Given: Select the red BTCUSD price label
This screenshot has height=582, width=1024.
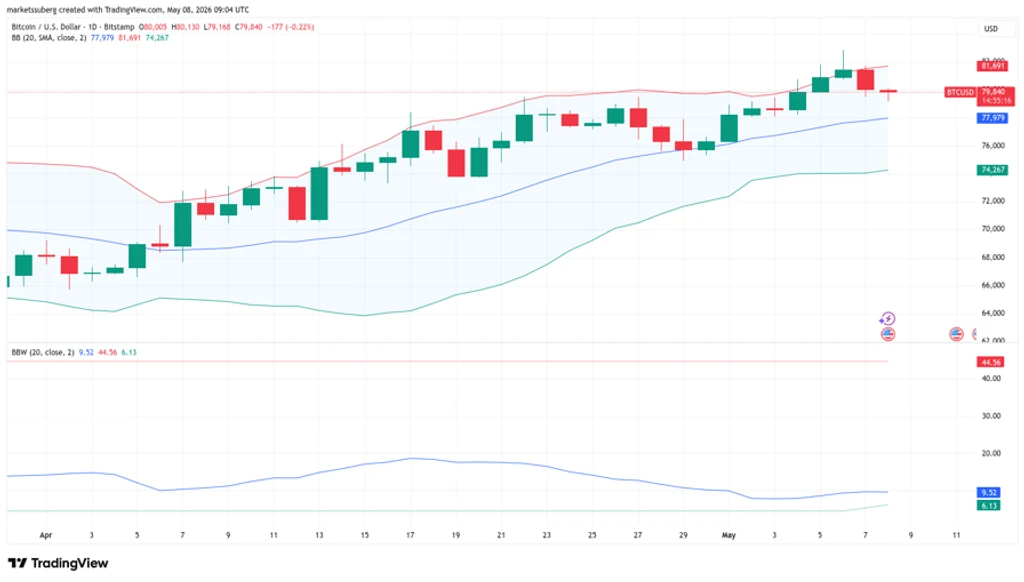Looking at the screenshot, I should click(x=960, y=92).
